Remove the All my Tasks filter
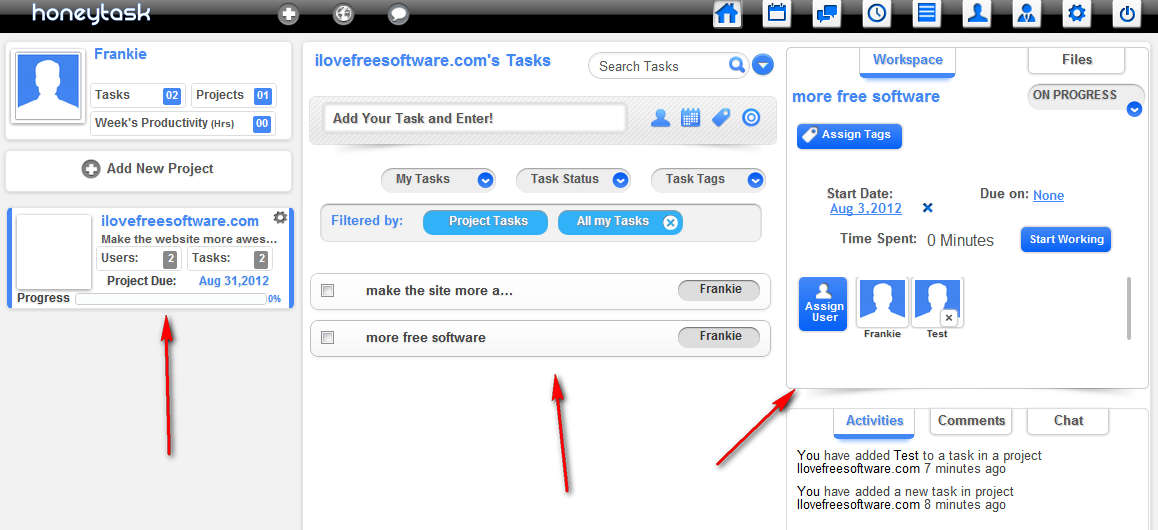 tap(670, 222)
